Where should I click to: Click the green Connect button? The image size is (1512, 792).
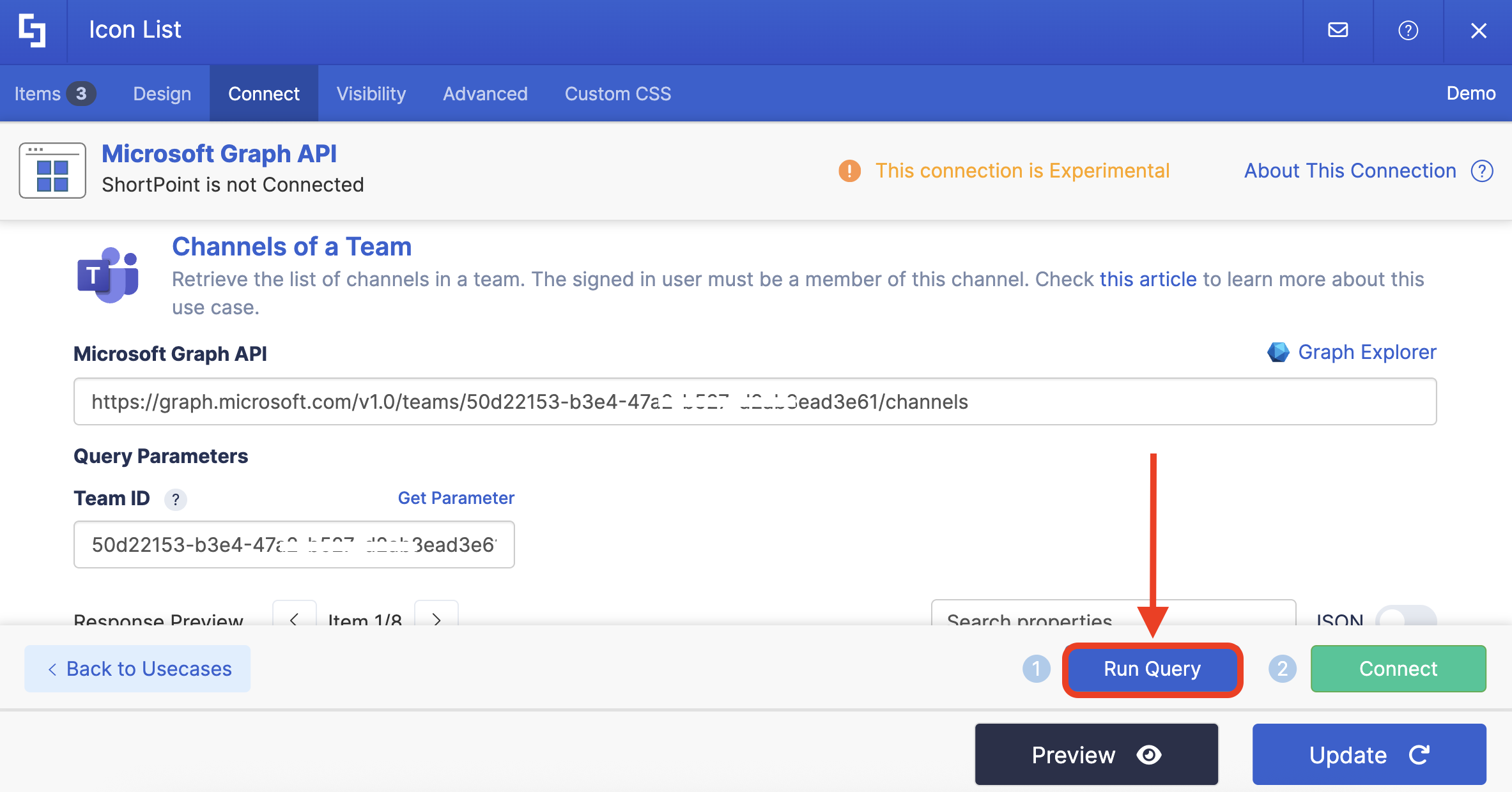1398,669
